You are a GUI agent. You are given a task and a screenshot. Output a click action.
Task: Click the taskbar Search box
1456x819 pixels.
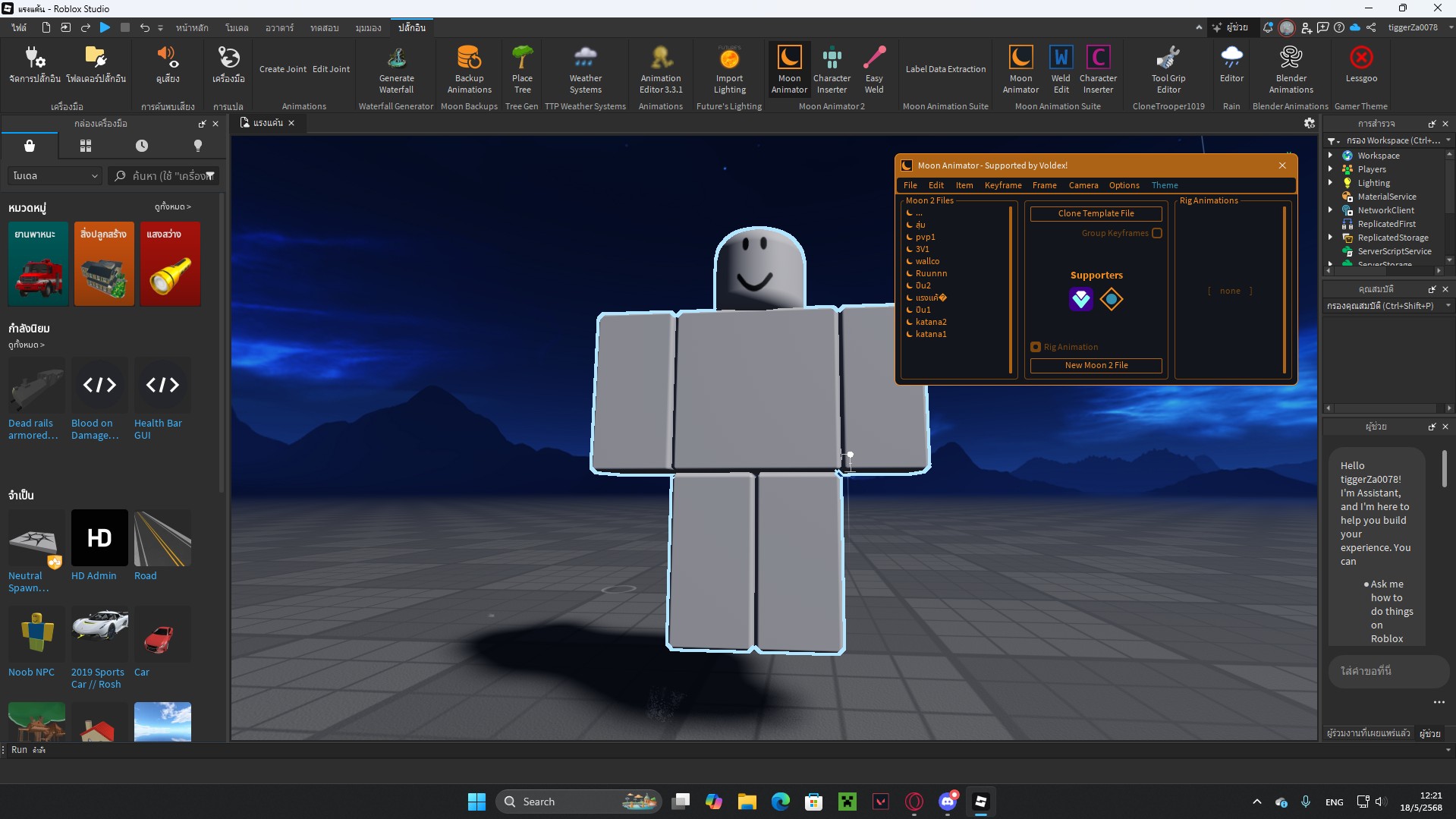pyautogui.click(x=578, y=802)
